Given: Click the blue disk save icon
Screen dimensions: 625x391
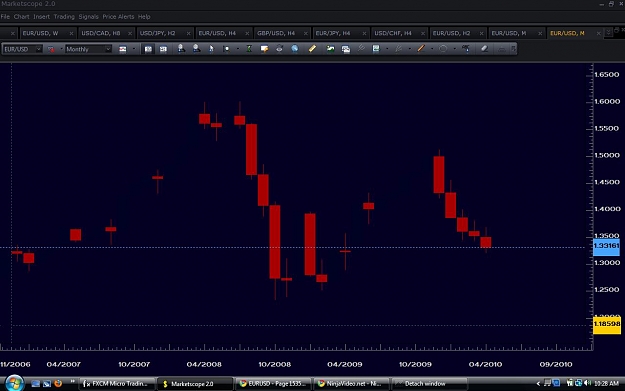Looking at the screenshot, I should [x=376, y=49].
